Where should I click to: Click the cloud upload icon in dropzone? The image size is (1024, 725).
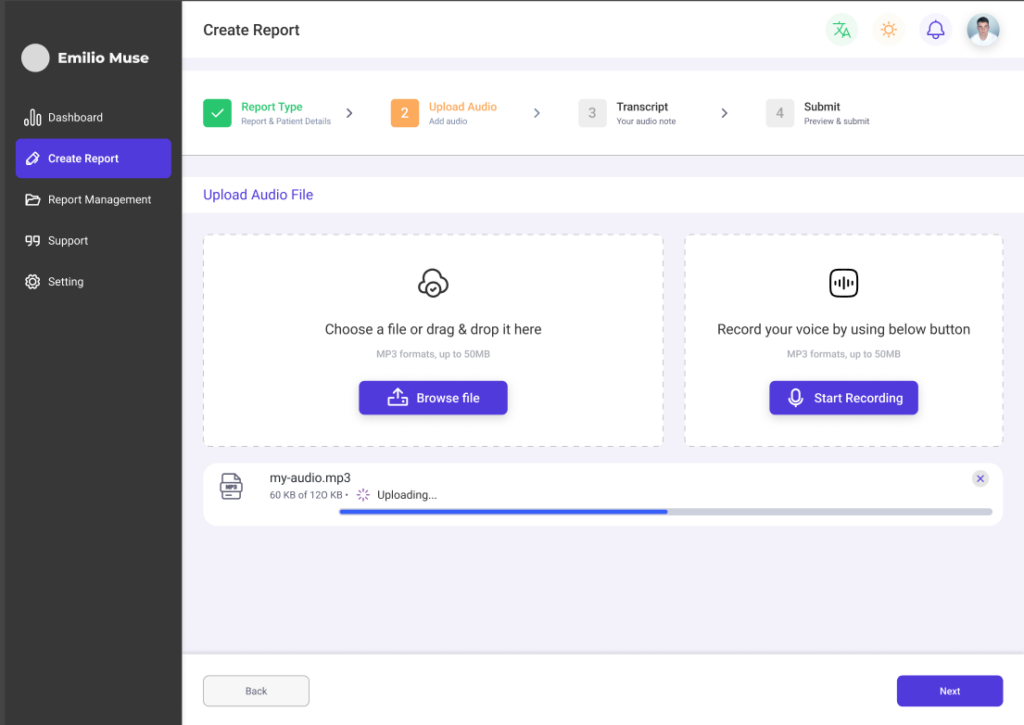pyautogui.click(x=433, y=284)
